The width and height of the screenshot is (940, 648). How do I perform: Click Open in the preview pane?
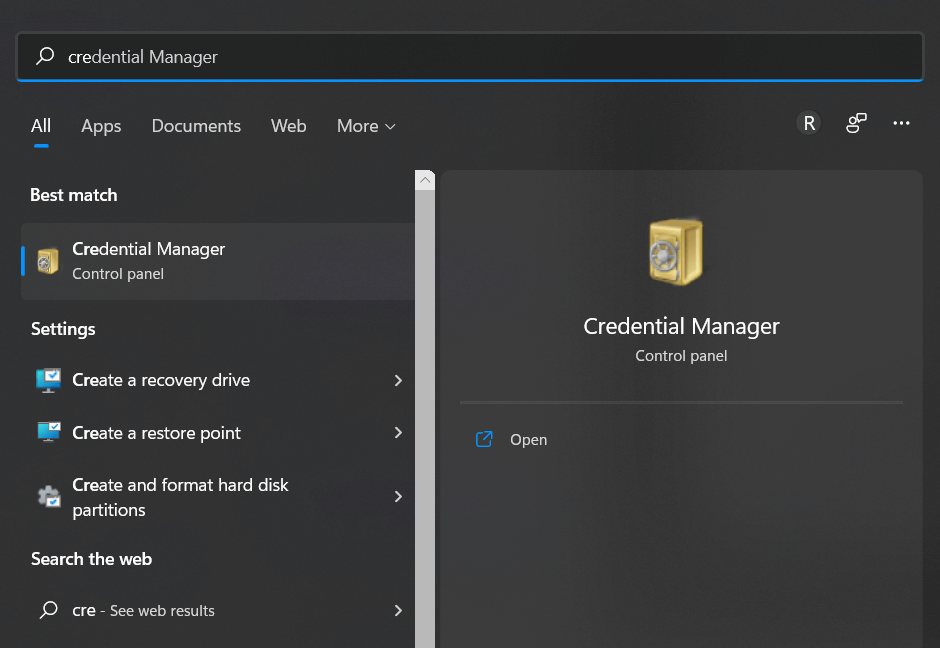528,439
